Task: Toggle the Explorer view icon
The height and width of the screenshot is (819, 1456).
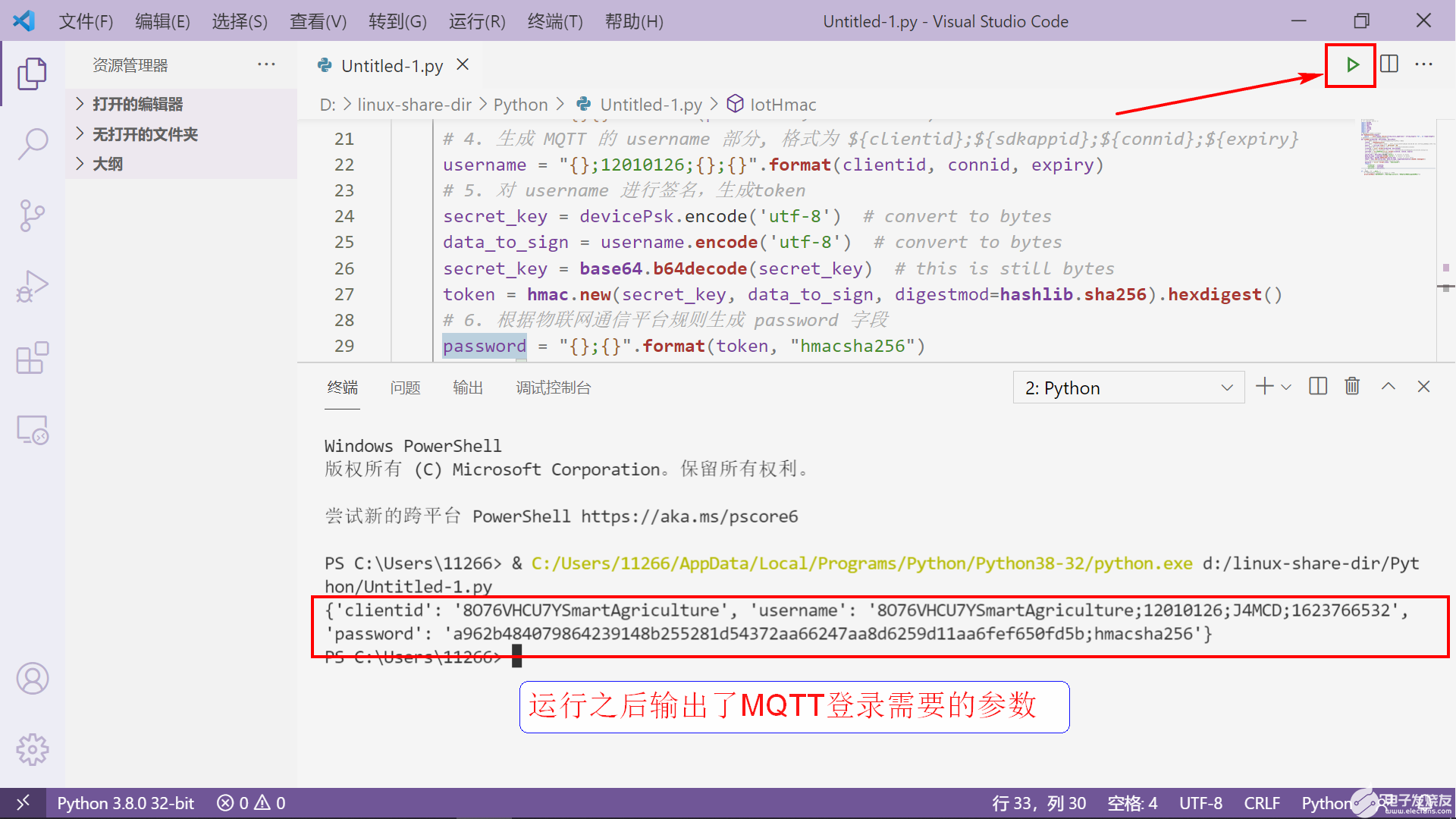Action: 33,74
